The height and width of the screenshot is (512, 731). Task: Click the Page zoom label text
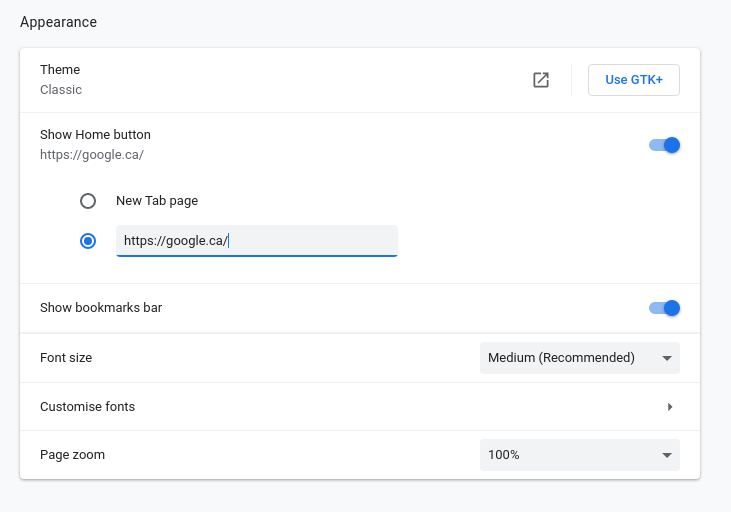coord(72,455)
